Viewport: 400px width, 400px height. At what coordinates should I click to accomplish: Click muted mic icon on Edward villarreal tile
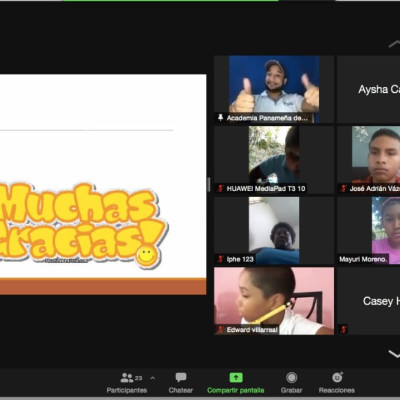pyautogui.click(x=220, y=330)
